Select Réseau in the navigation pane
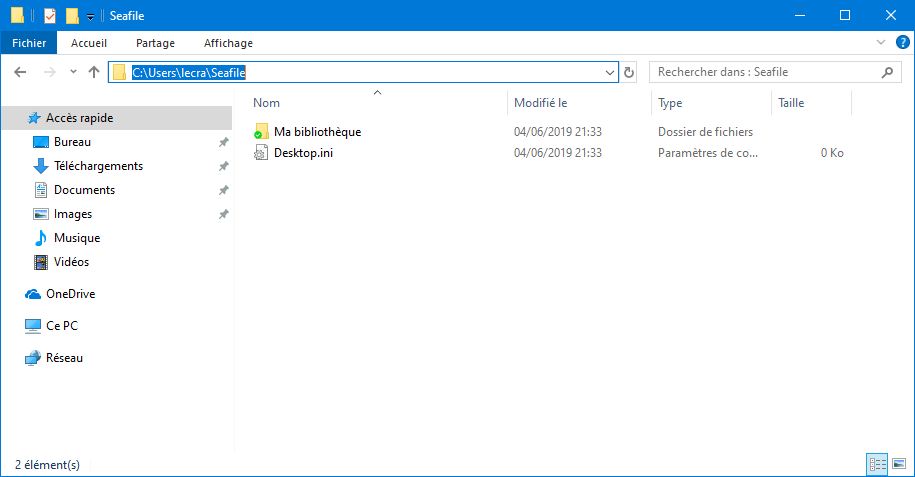Screen dimensions: 915x477 coord(64,358)
